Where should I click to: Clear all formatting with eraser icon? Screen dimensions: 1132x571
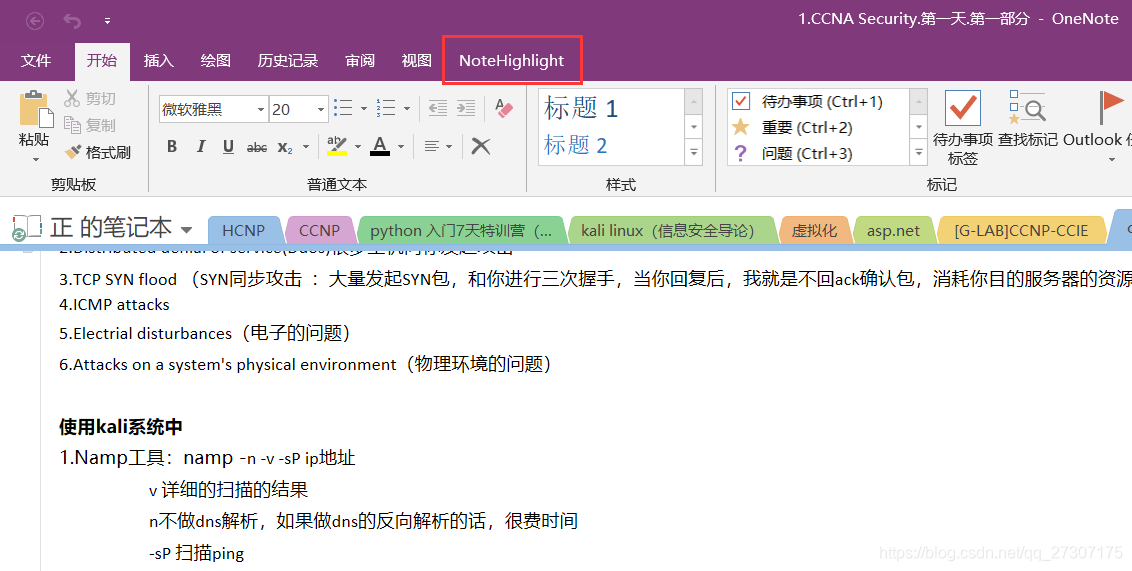coord(503,109)
